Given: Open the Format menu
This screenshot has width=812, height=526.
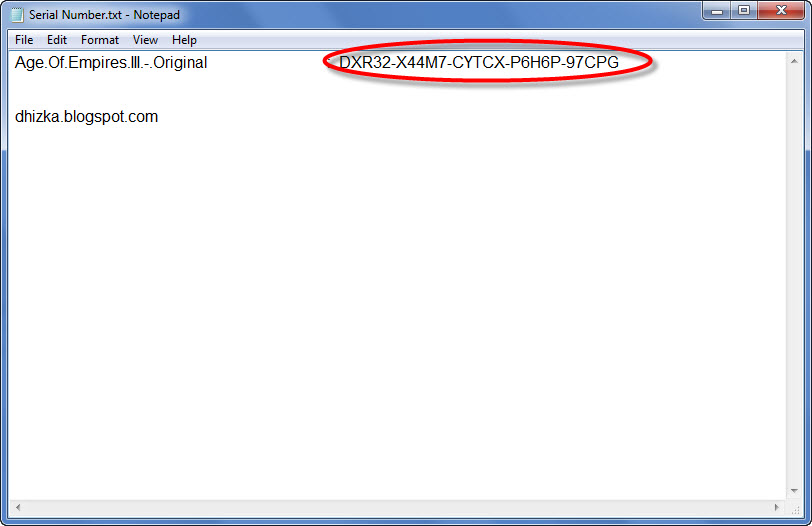Looking at the screenshot, I should [99, 40].
